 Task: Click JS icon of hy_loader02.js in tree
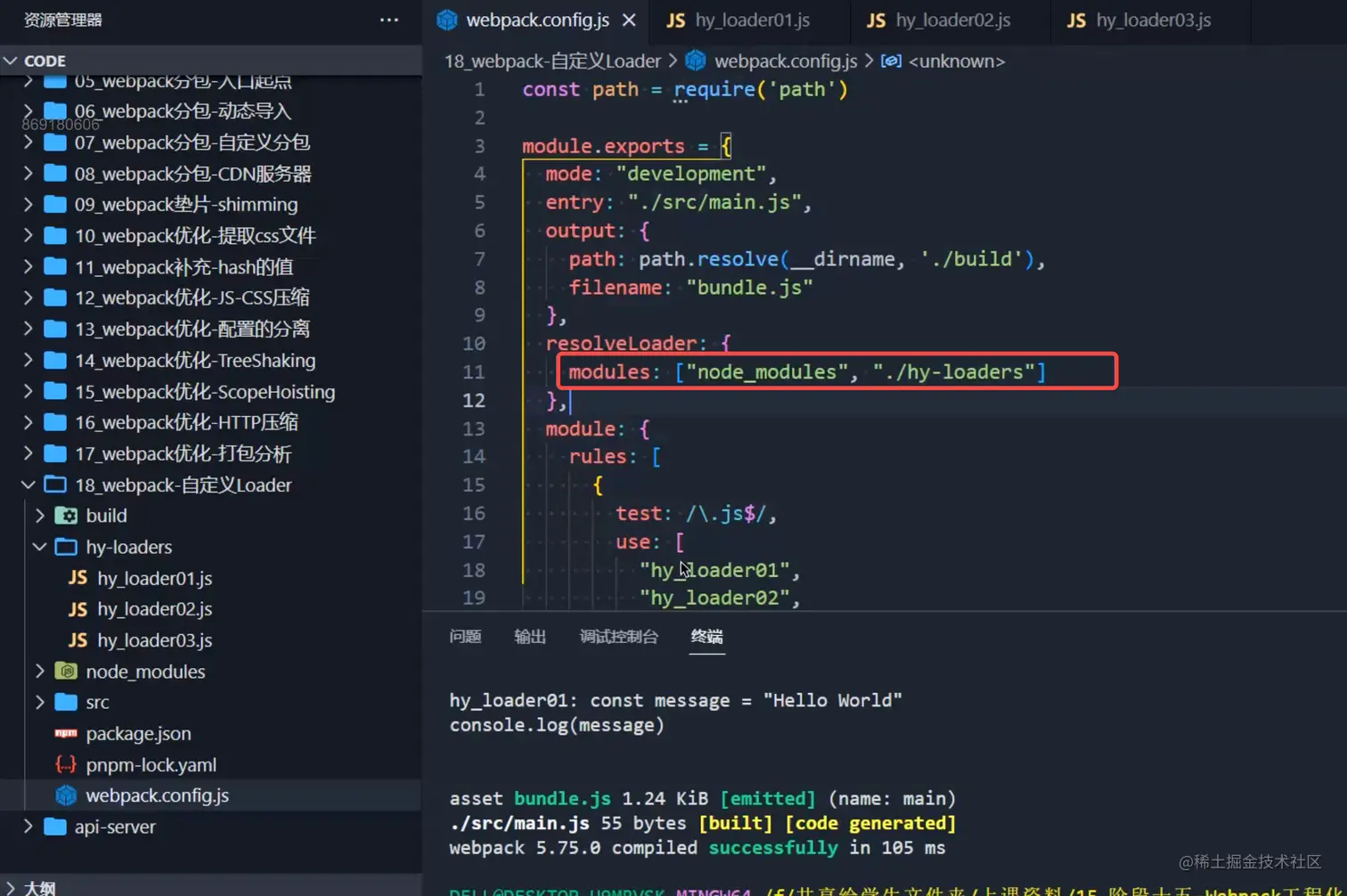pos(78,609)
